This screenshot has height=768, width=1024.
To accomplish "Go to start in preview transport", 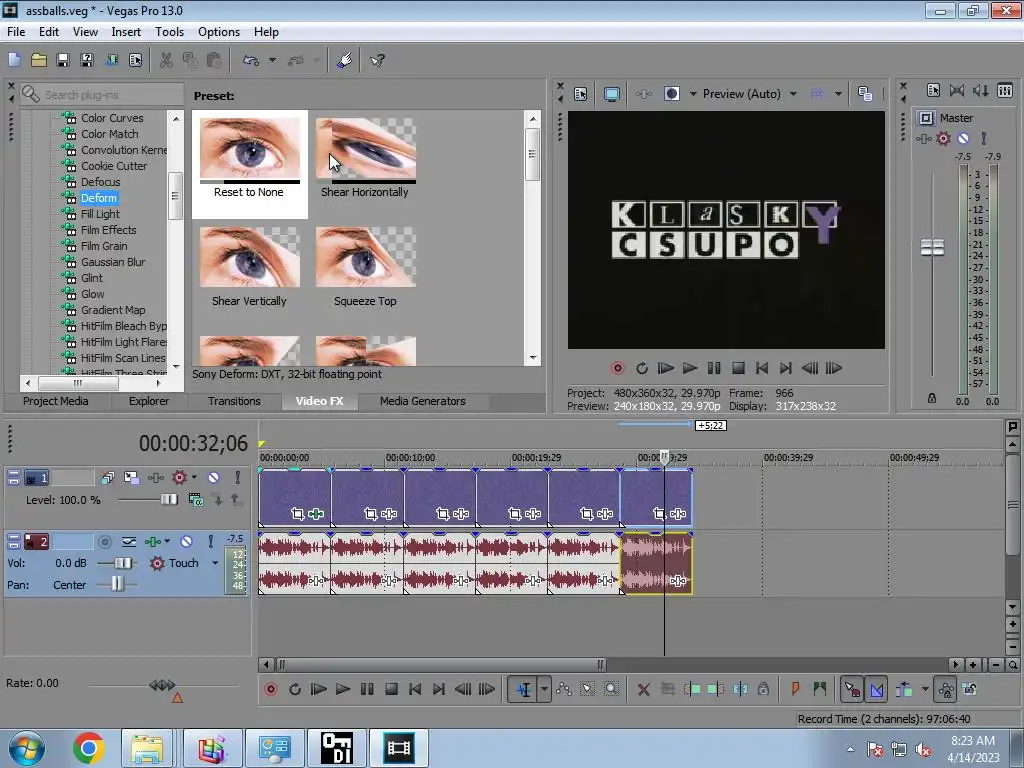I will click(x=761, y=368).
